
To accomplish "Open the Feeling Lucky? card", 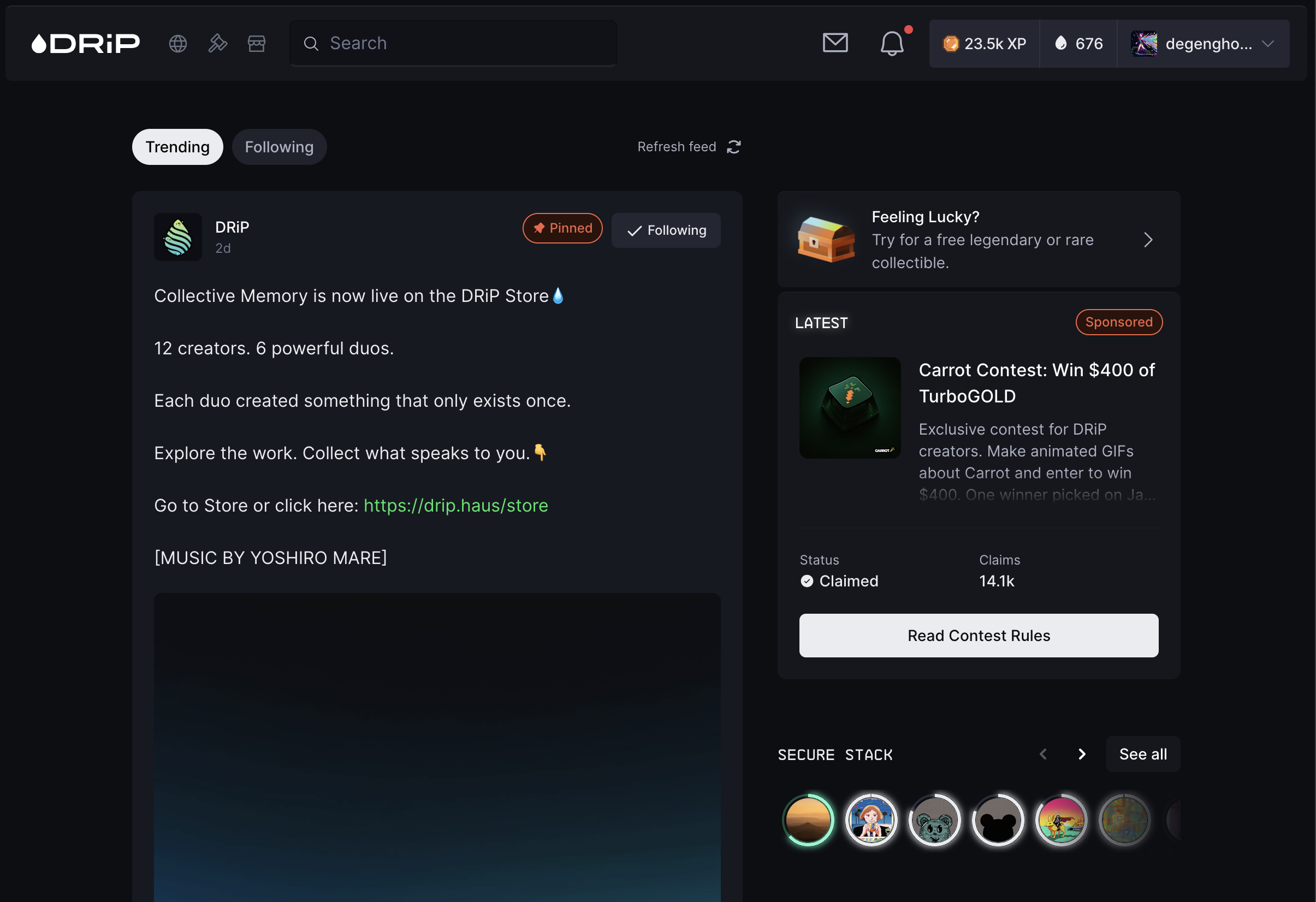I will click(979, 239).
